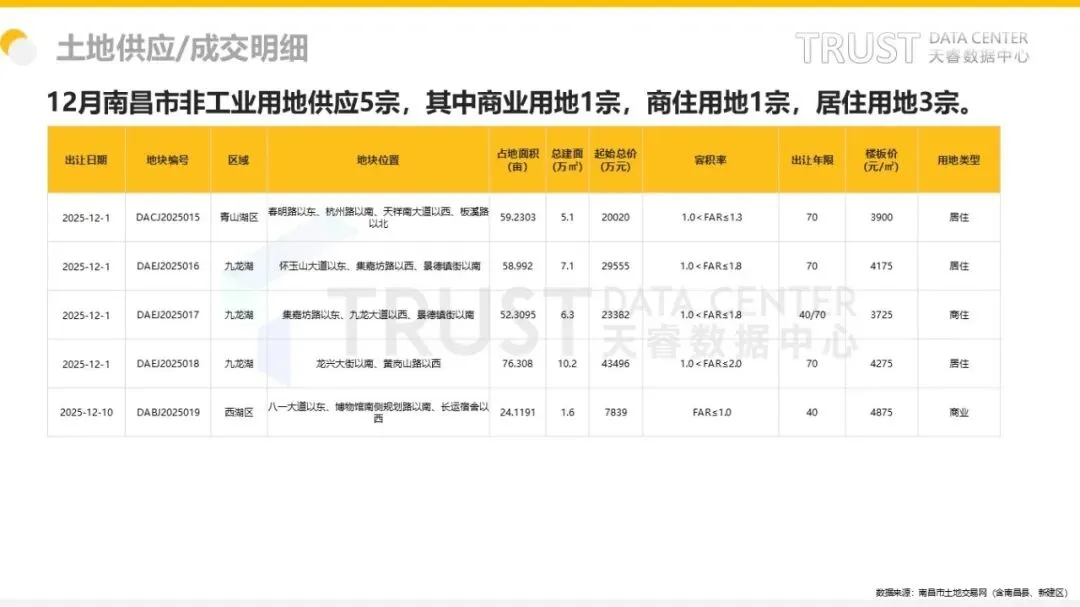Click land area value 58.992
The image size is (1080, 607).
click(x=517, y=266)
